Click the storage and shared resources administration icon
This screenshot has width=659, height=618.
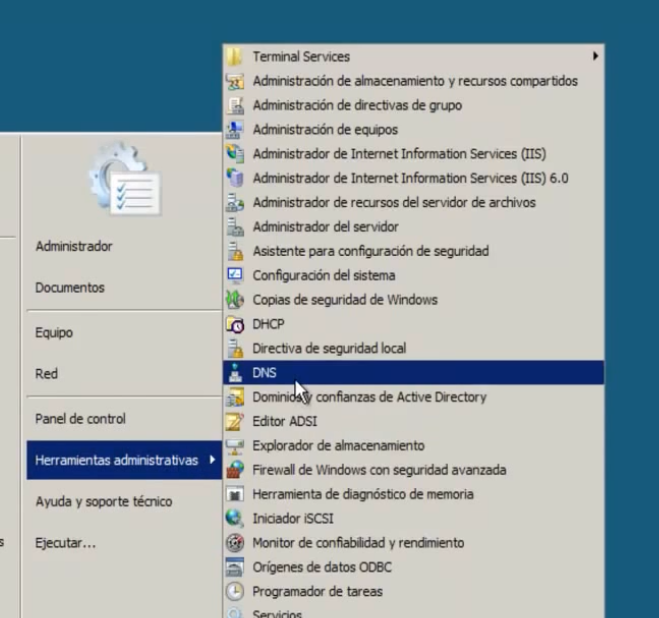click(235, 81)
